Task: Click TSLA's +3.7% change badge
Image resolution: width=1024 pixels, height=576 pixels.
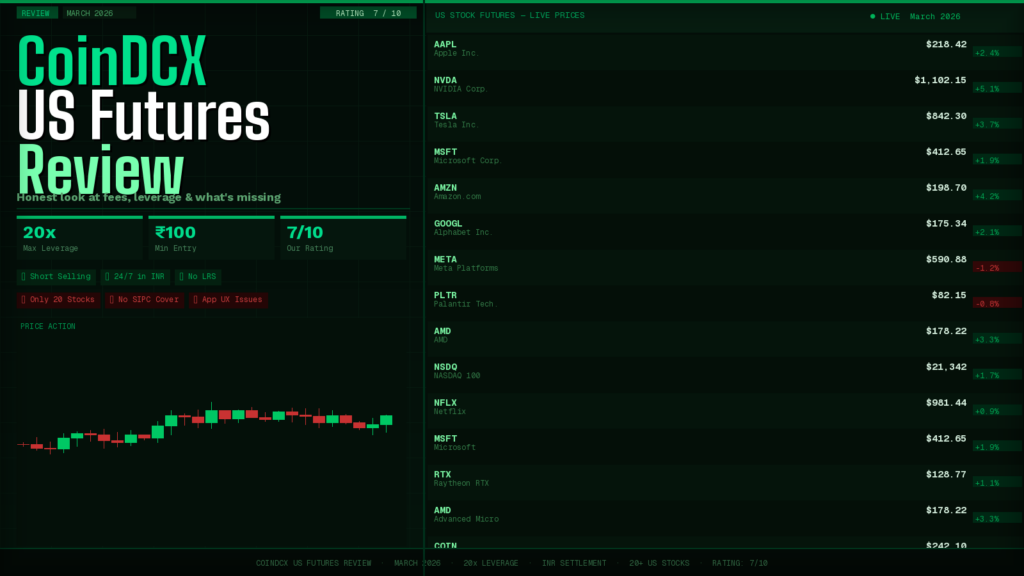Action: (x=996, y=124)
